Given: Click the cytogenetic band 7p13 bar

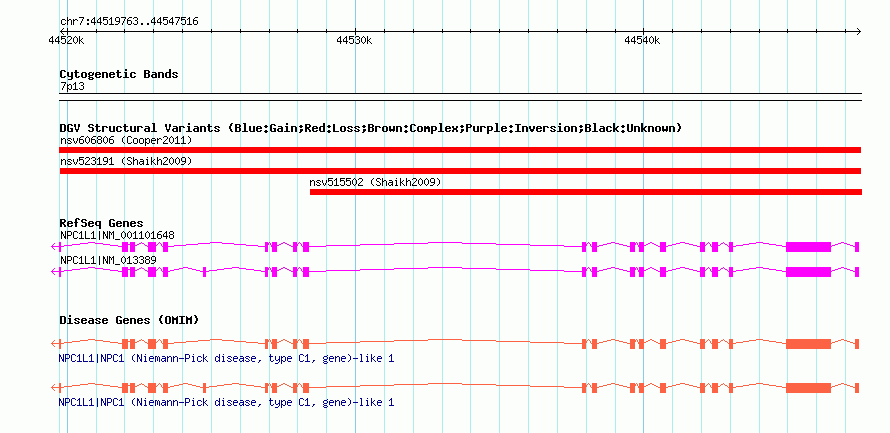Looking at the screenshot, I should coord(460,96).
